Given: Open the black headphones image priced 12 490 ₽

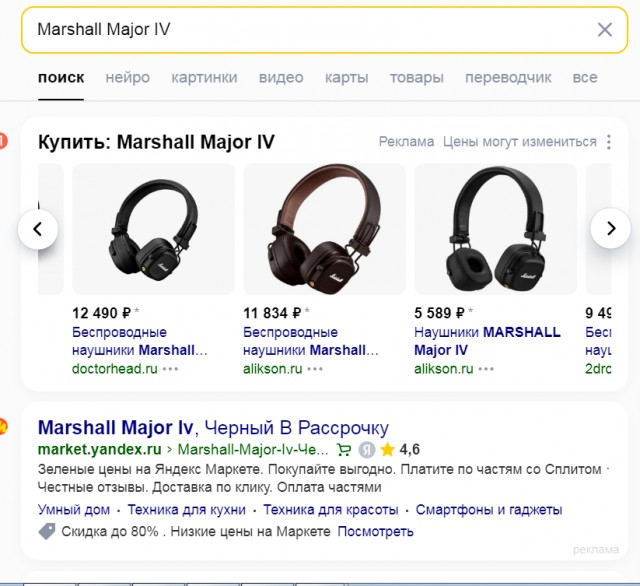Looking at the screenshot, I should pyautogui.click(x=153, y=229).
